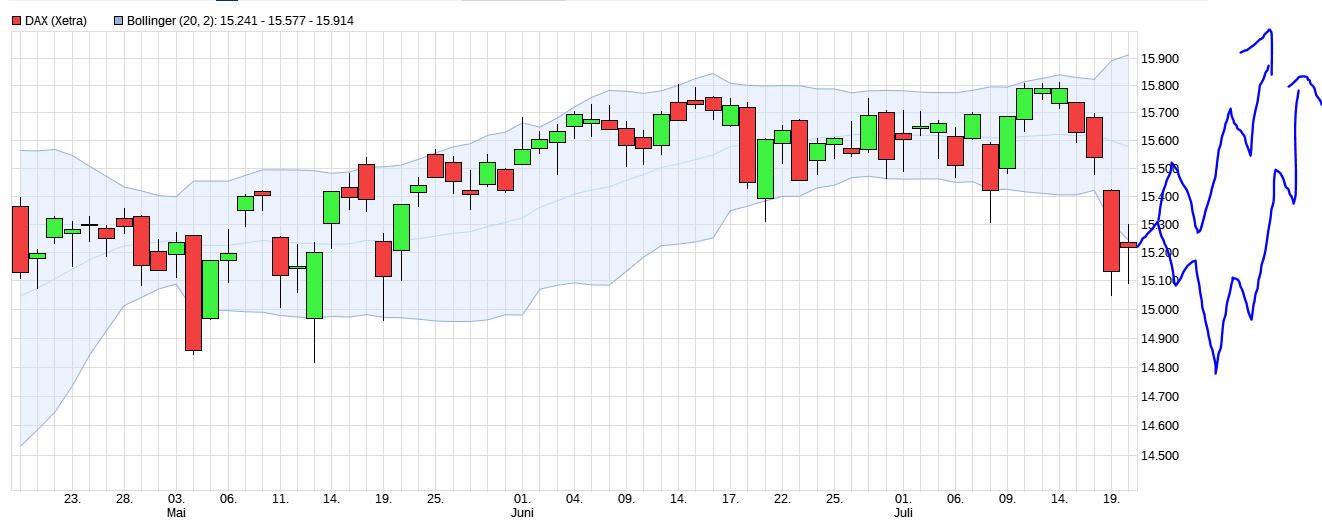Click the Juli month label on the x-axis
Image resolution: width=1322 pixels, height=527 pixels.
tap(903, 512)
